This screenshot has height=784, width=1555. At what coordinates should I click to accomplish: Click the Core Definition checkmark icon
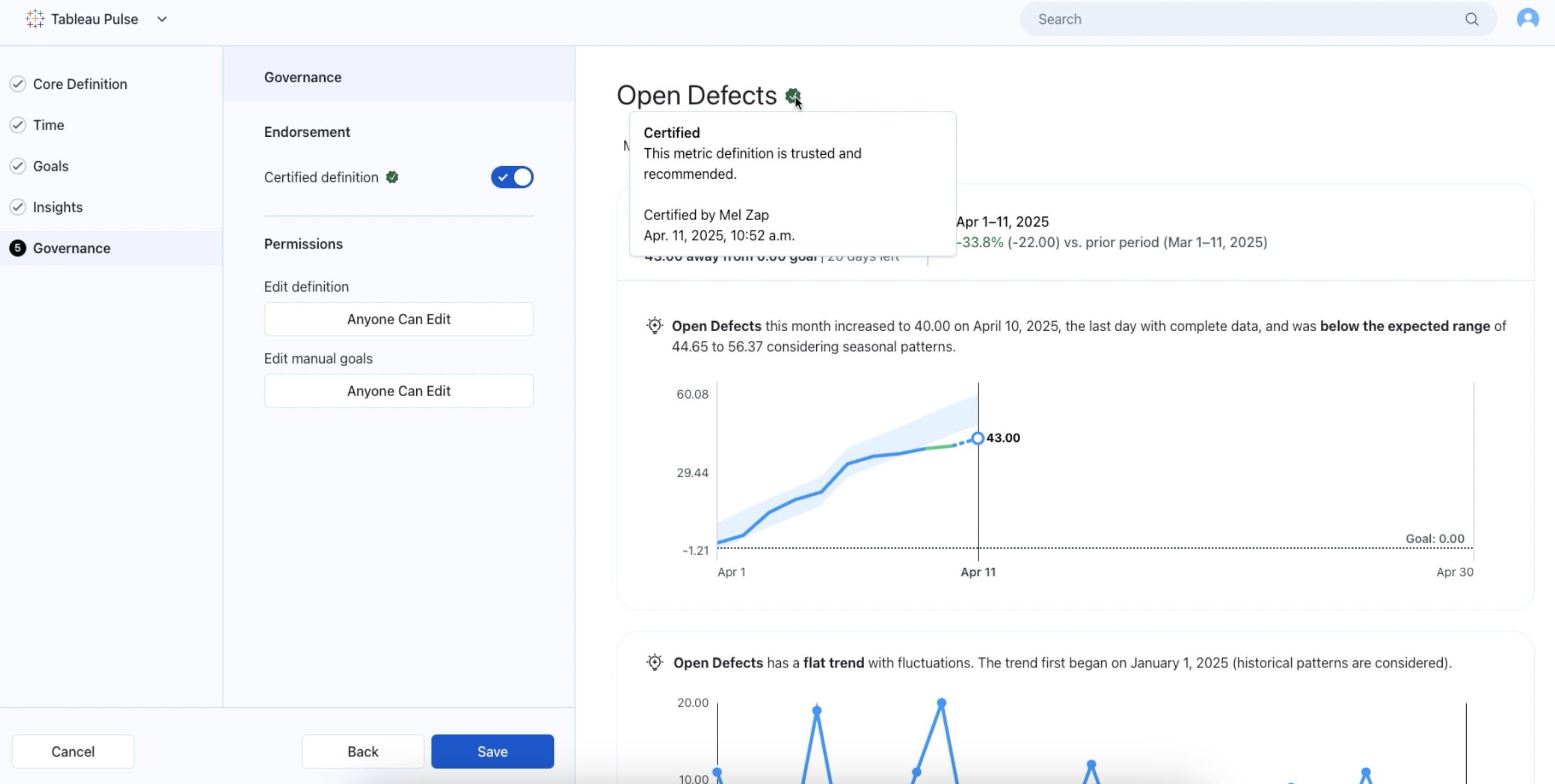(18, 84)
